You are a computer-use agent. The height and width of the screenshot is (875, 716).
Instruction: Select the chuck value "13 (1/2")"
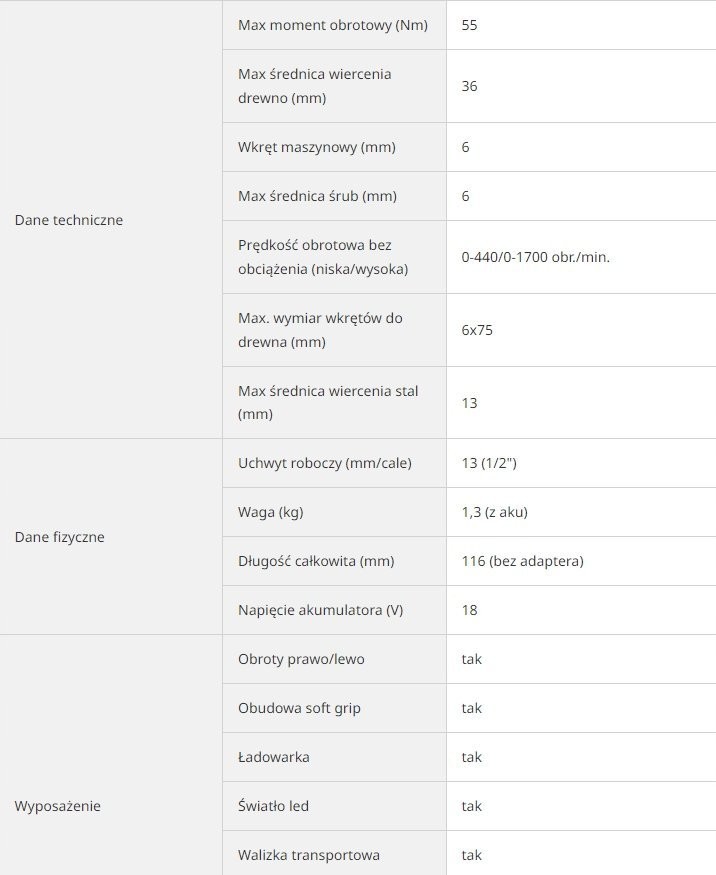pyautogui.click(x=489, y=463)
